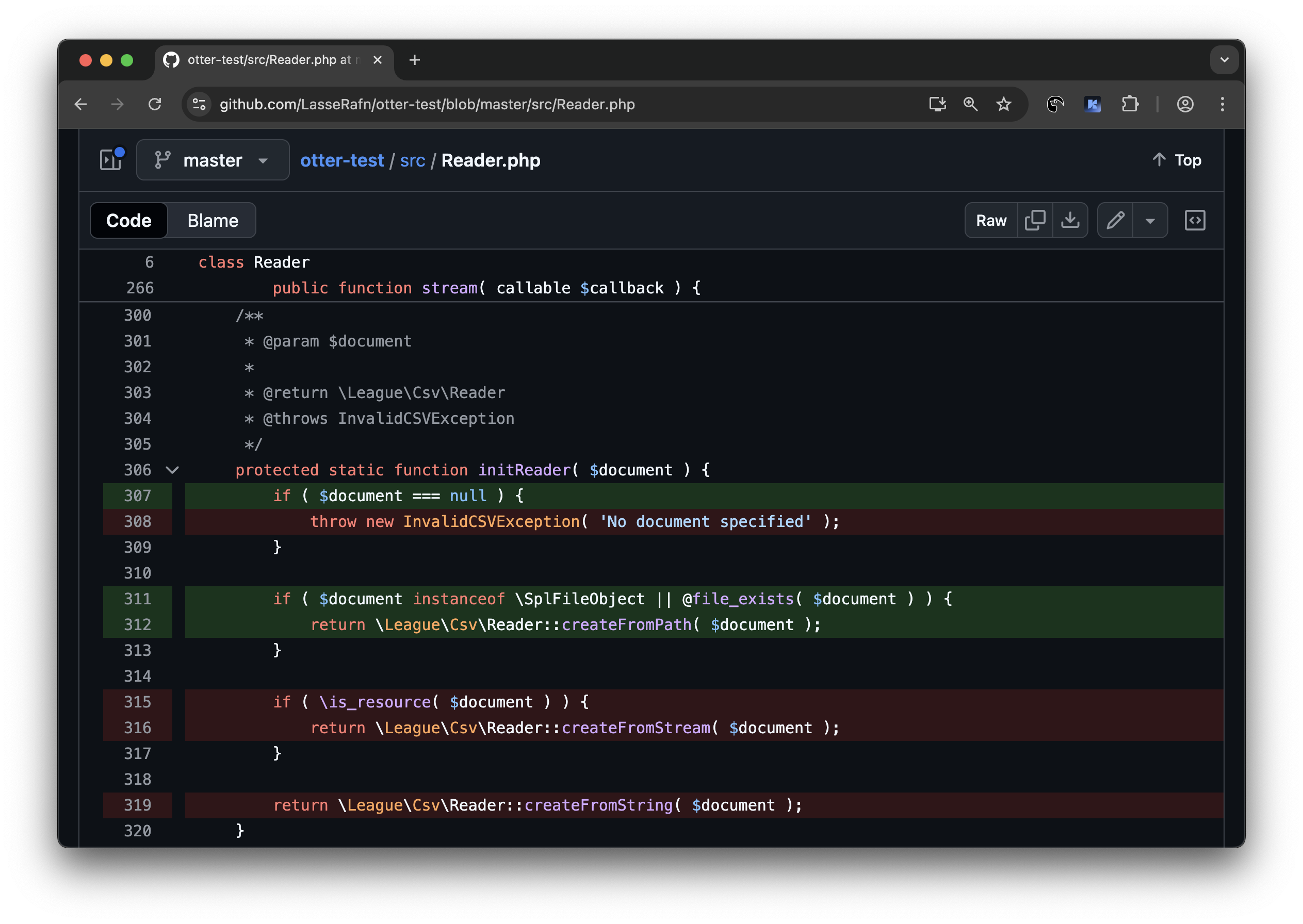This screenshot has width=1303, height=924.
Task: Open the Raw file view
Action: (990, 220)
